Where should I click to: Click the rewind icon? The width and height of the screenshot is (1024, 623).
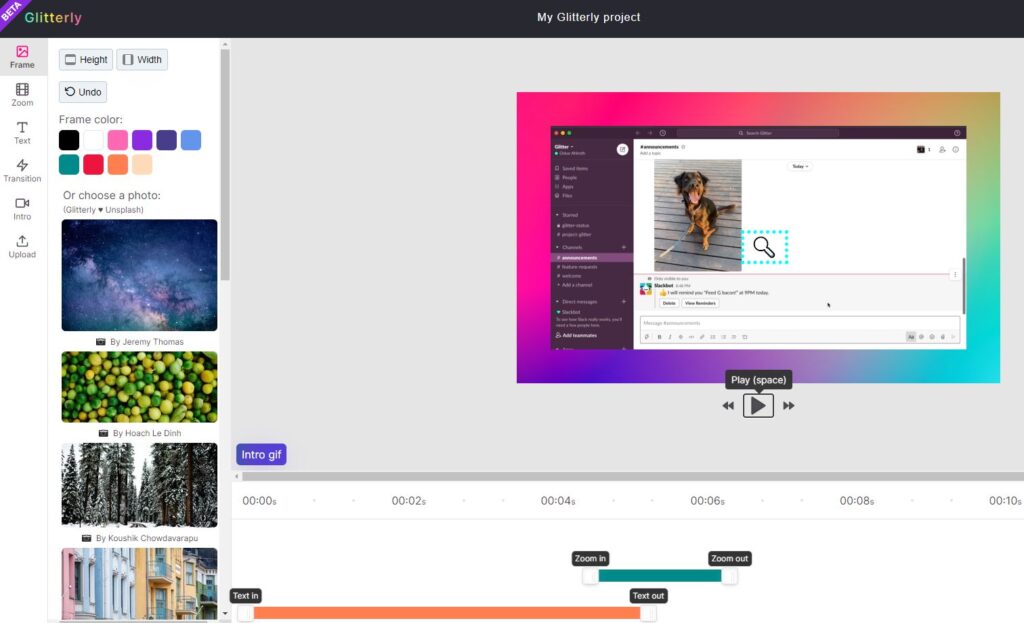coord(728,406)
